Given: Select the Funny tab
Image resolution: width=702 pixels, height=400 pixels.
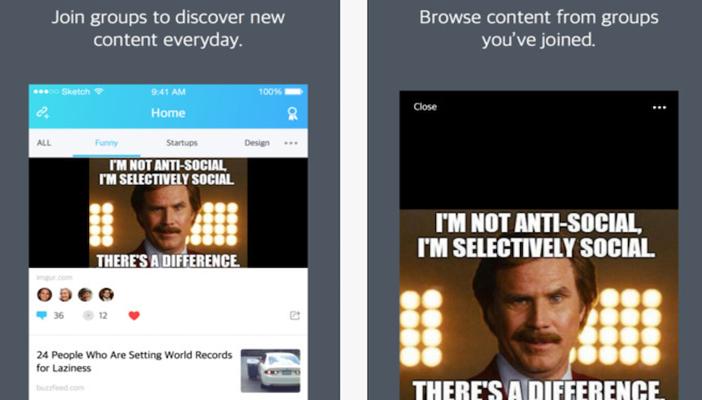Looking at the screenshot, I should pyautogui.click(x=106, y=143).
